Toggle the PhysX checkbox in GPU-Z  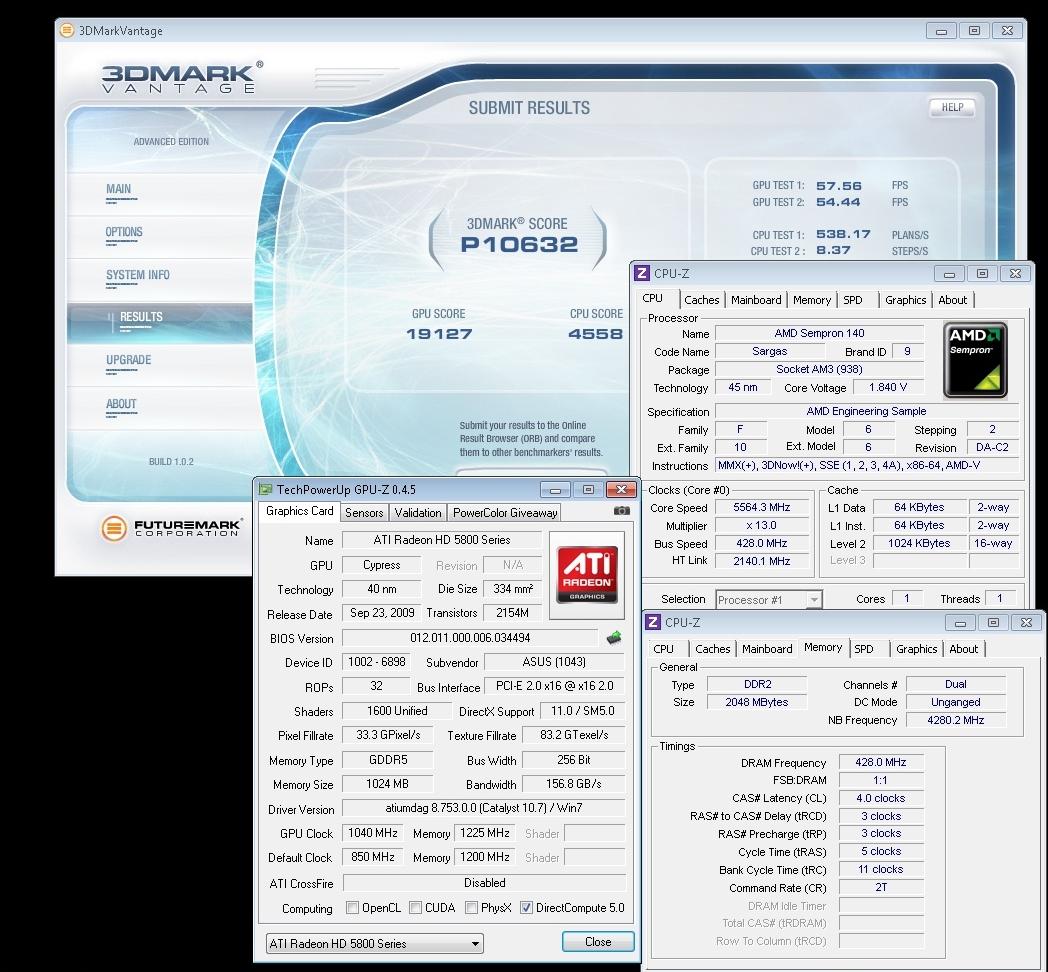click(x=471, y=908)
